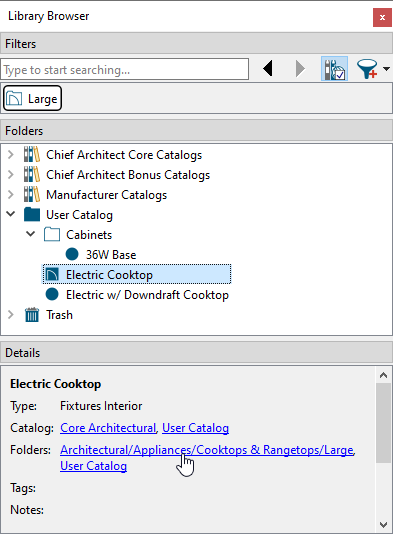Click the Electric w/ Downdraft Cooktop icon

tap(52, 294)
